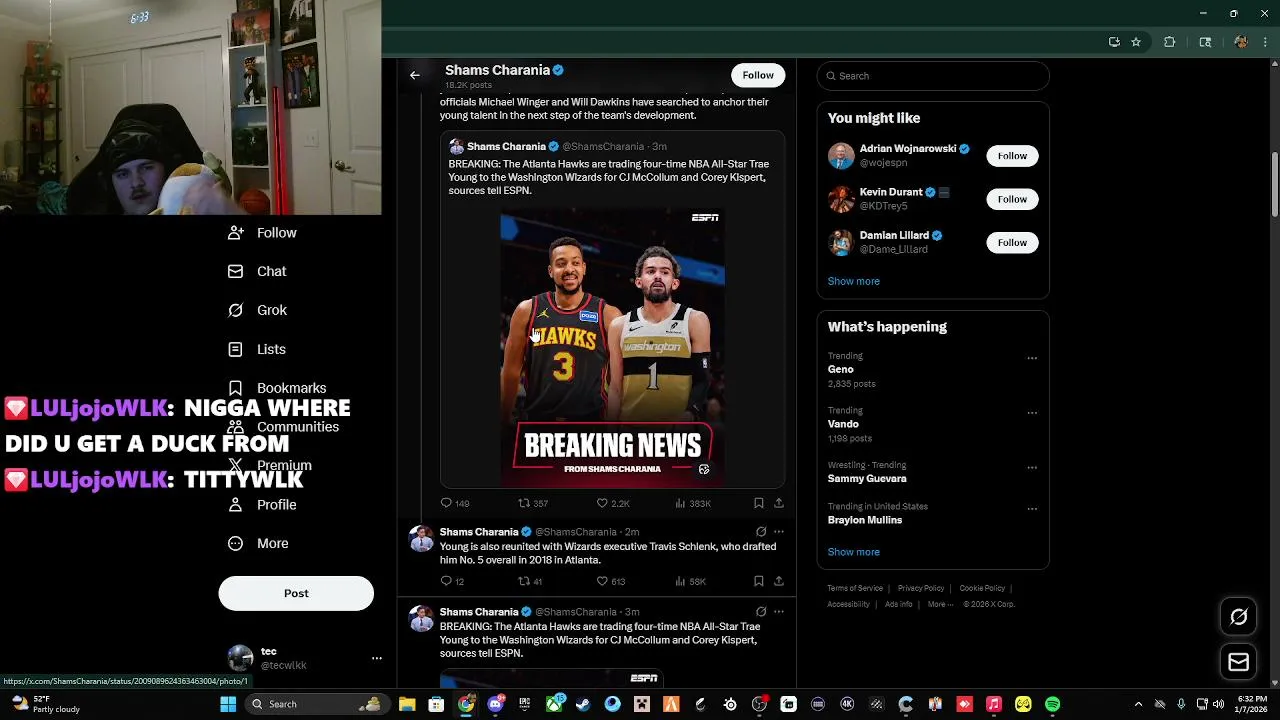
Task: Click Show more under What's happening
Action: (853, 552)
